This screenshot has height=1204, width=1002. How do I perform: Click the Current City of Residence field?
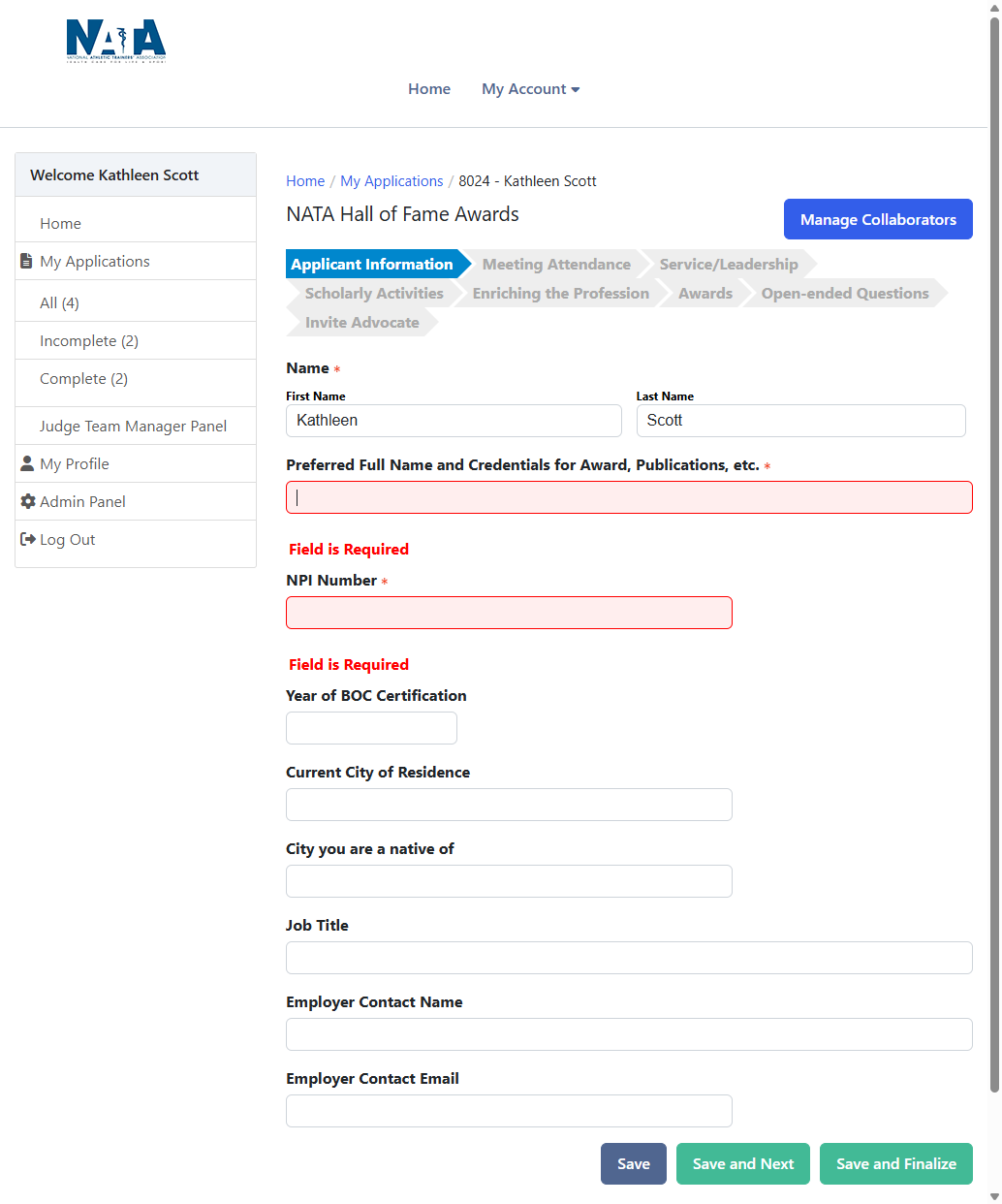pyautogui.click(x=509, y=805)
